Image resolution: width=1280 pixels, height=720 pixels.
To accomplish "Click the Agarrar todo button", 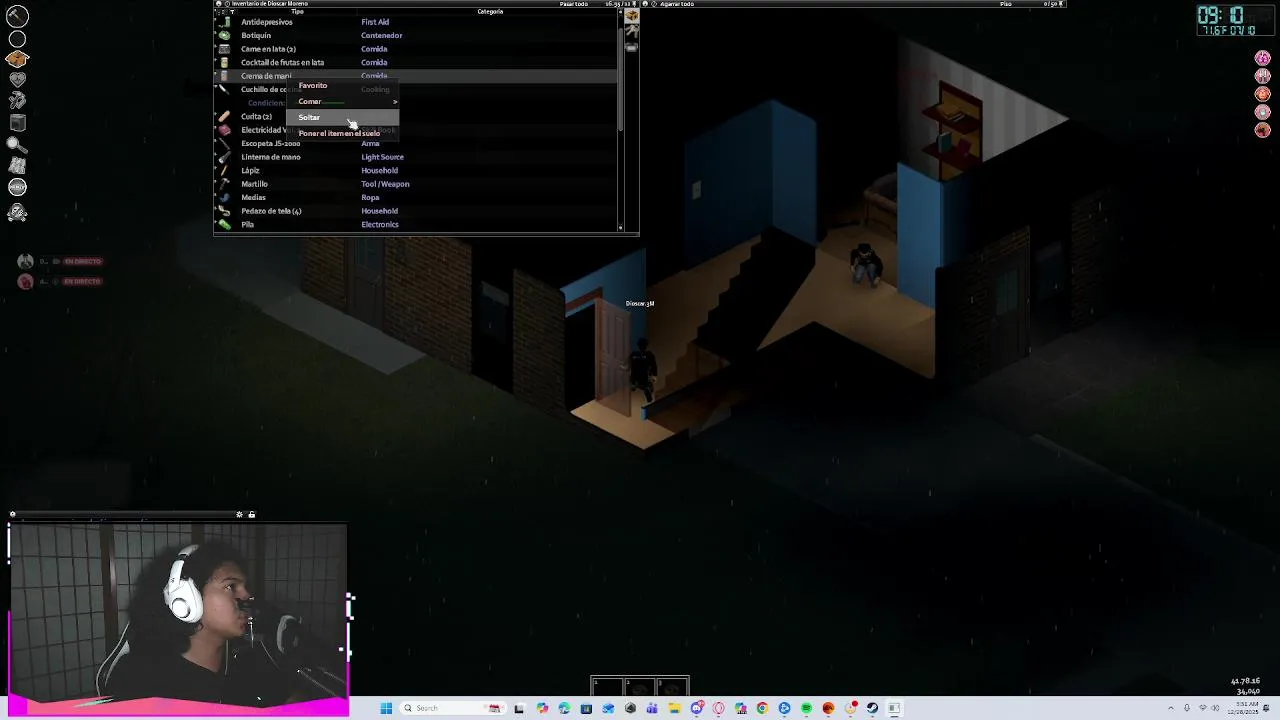I will pos(675,4).
